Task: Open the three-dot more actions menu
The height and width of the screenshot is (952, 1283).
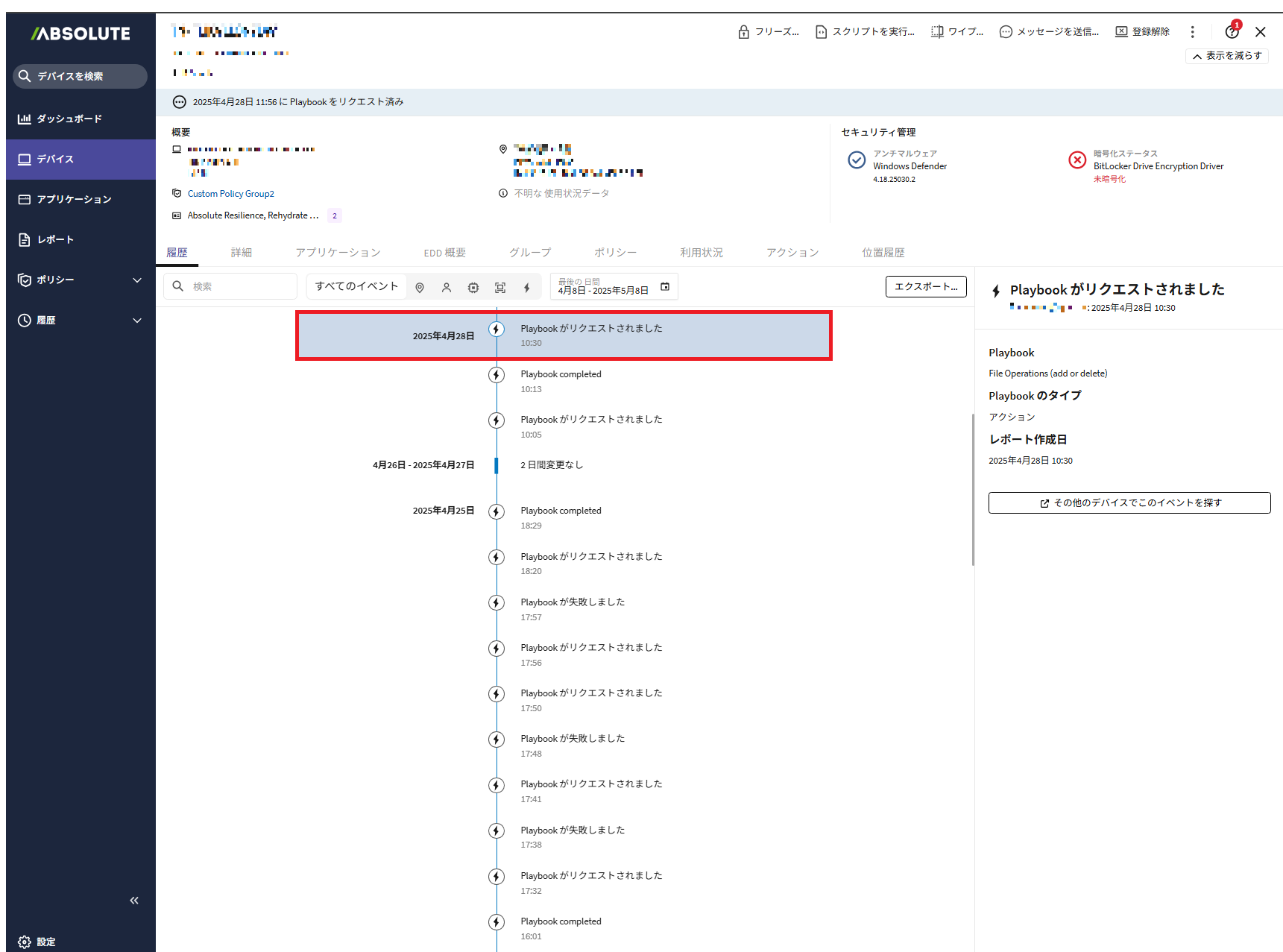Action: pyautogui.click(x=1192, y=32)
